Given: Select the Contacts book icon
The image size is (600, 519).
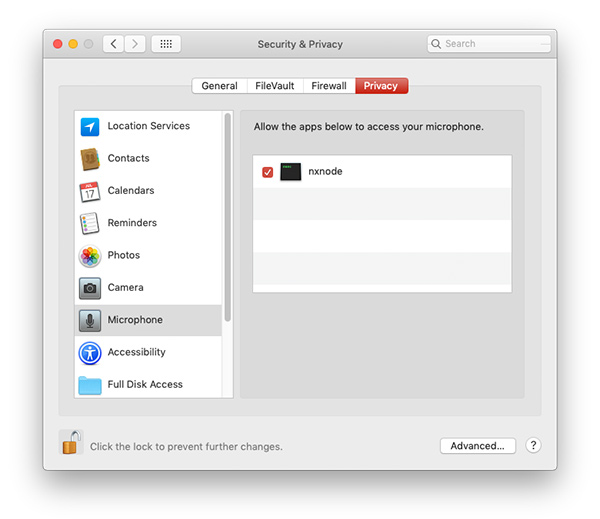Looking at the screenshot, I should coord(90,159).
